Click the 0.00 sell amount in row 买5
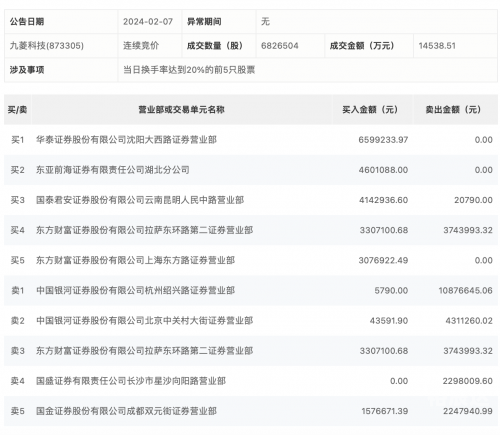 coord(484,260)
